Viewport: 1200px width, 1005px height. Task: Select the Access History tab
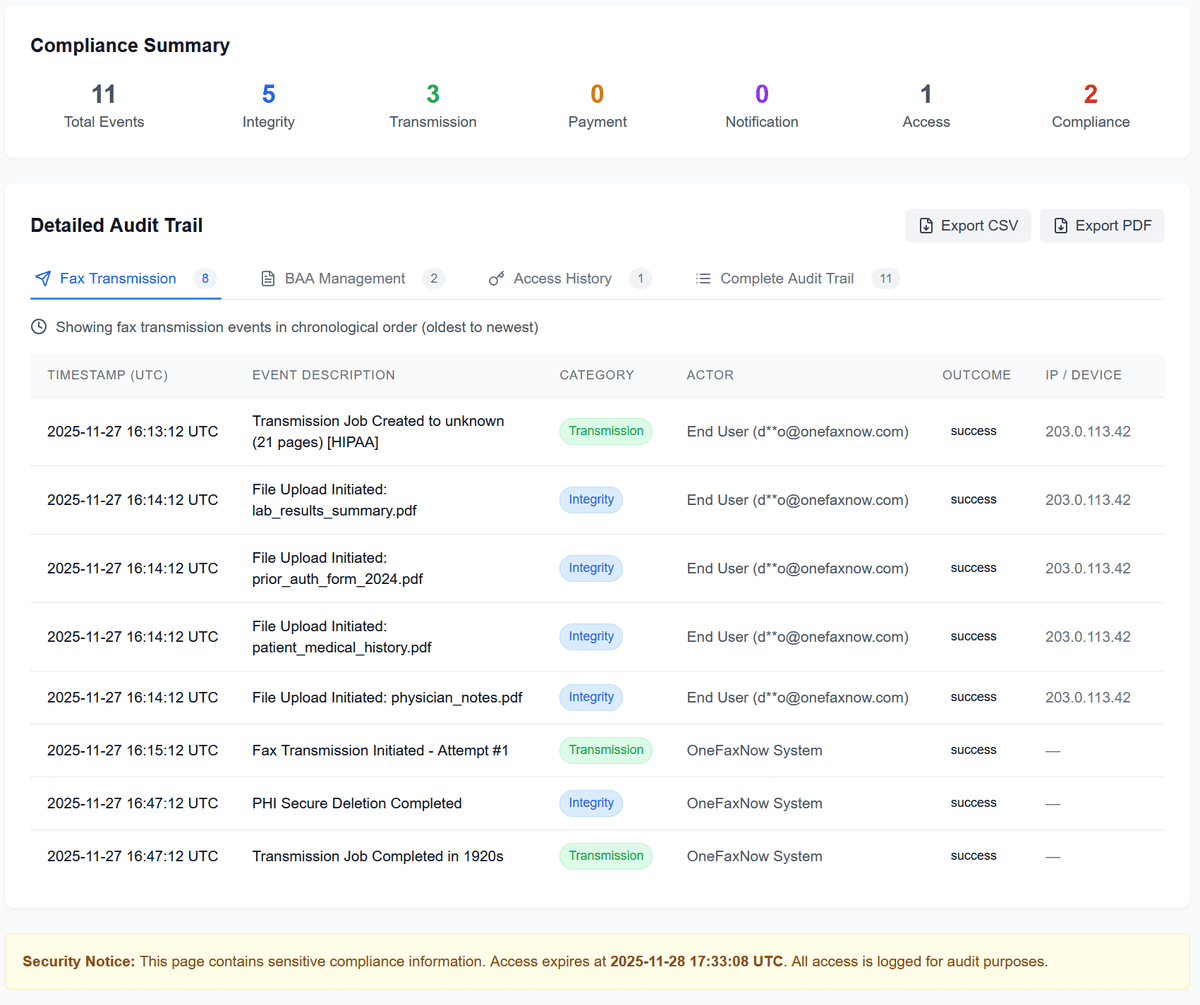(x=561, y=278)
